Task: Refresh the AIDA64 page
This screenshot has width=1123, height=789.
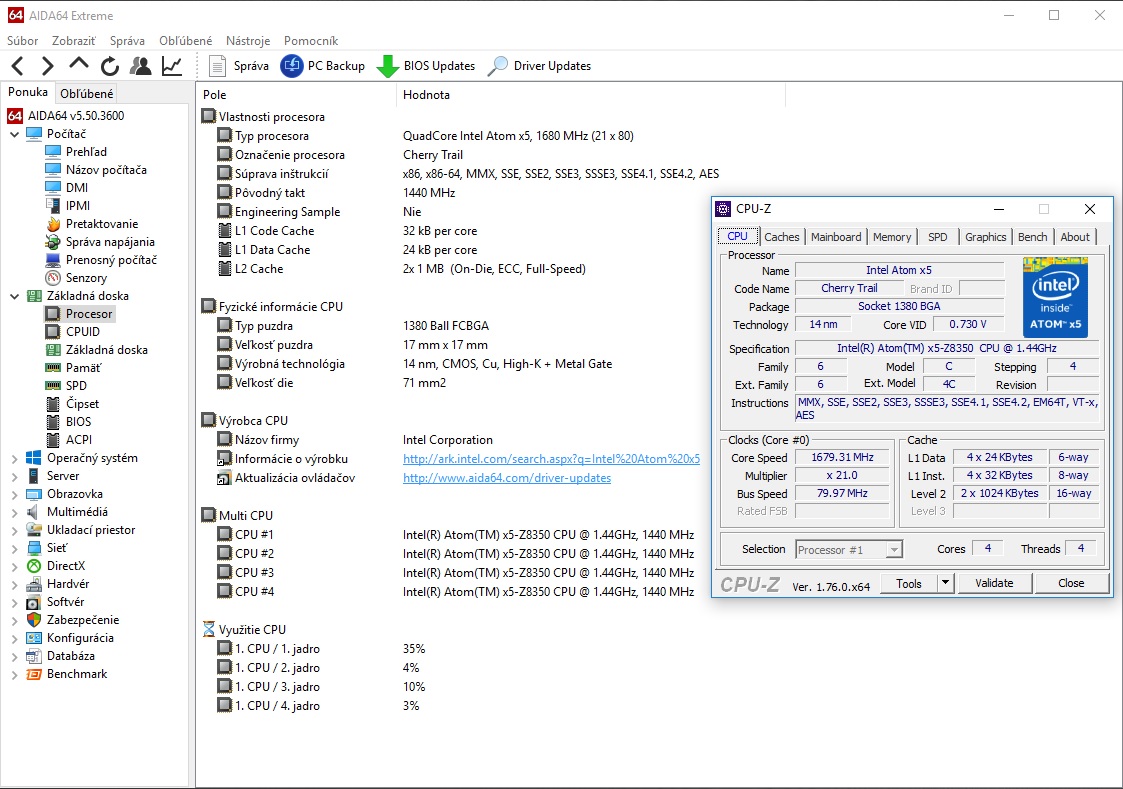Action: [110, 66]
